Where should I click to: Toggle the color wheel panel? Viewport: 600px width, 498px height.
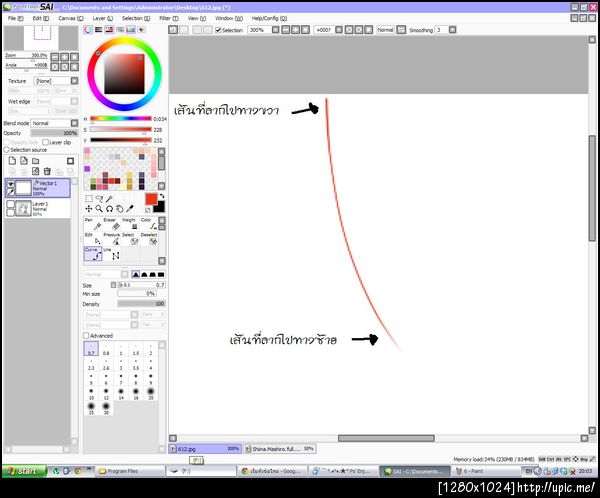88,29
